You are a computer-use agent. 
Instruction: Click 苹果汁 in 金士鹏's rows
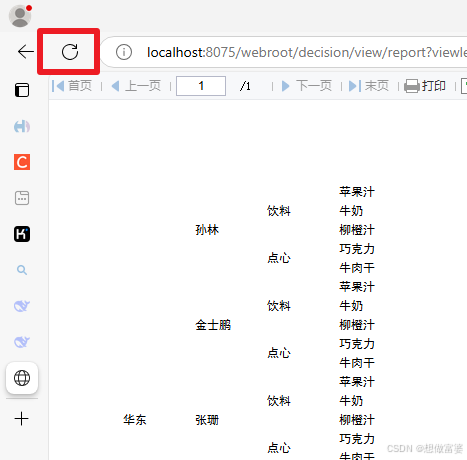[x=357, y=287]
